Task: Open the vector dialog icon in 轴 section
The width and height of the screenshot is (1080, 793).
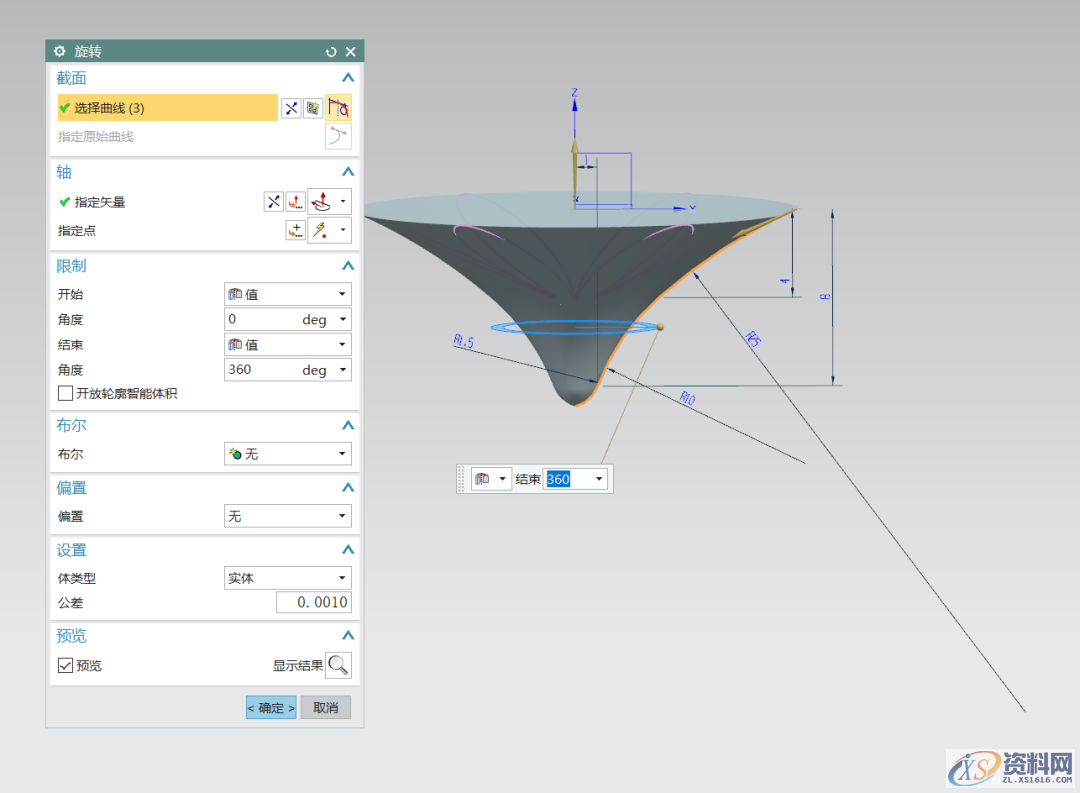Action: coord(295,202)
